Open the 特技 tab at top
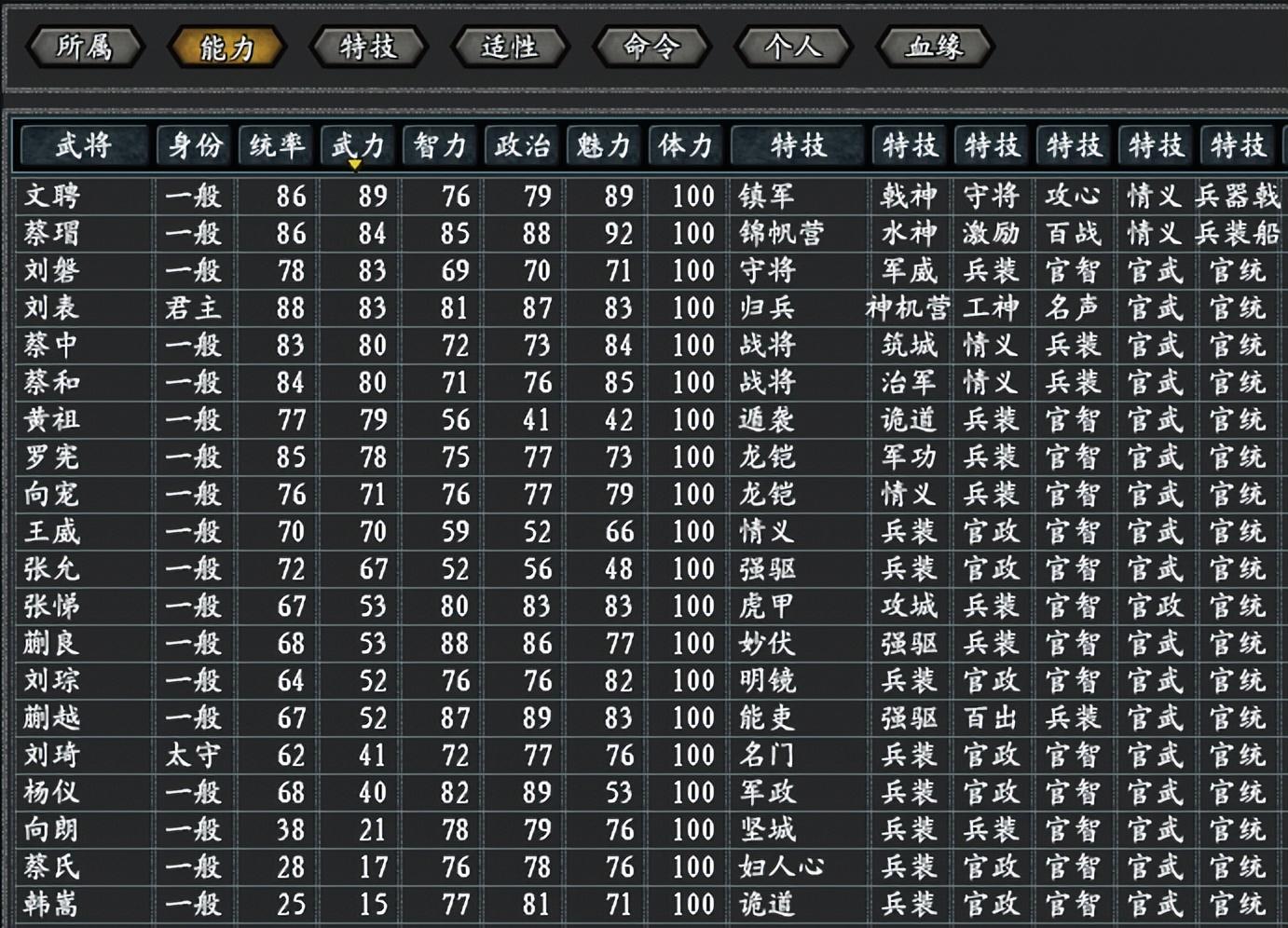Image resolution: width=1288 pixels, height=928 pixels. click(368, 47)
